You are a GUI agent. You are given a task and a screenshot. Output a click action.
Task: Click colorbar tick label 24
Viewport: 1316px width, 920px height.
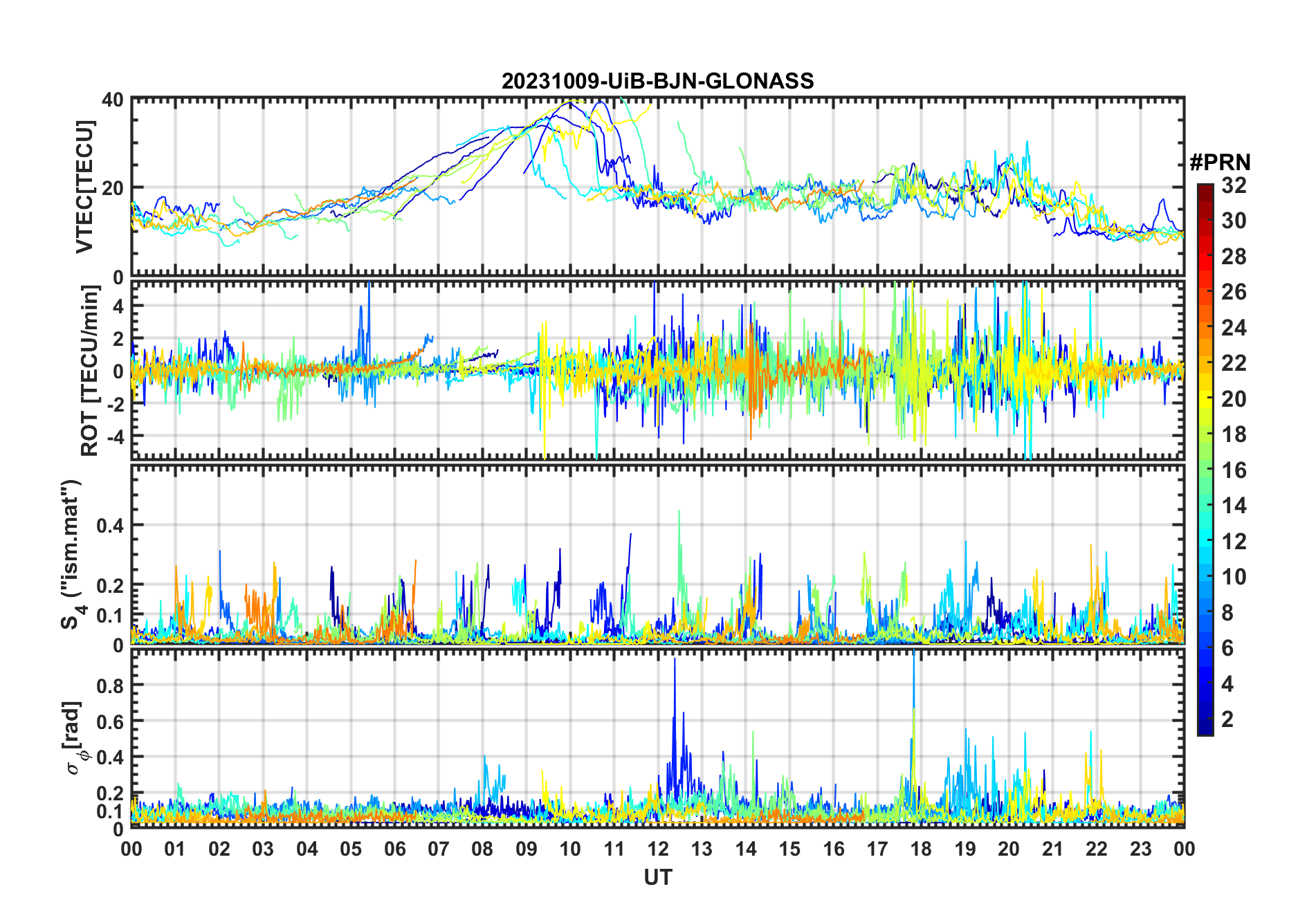pos(1234,328)
